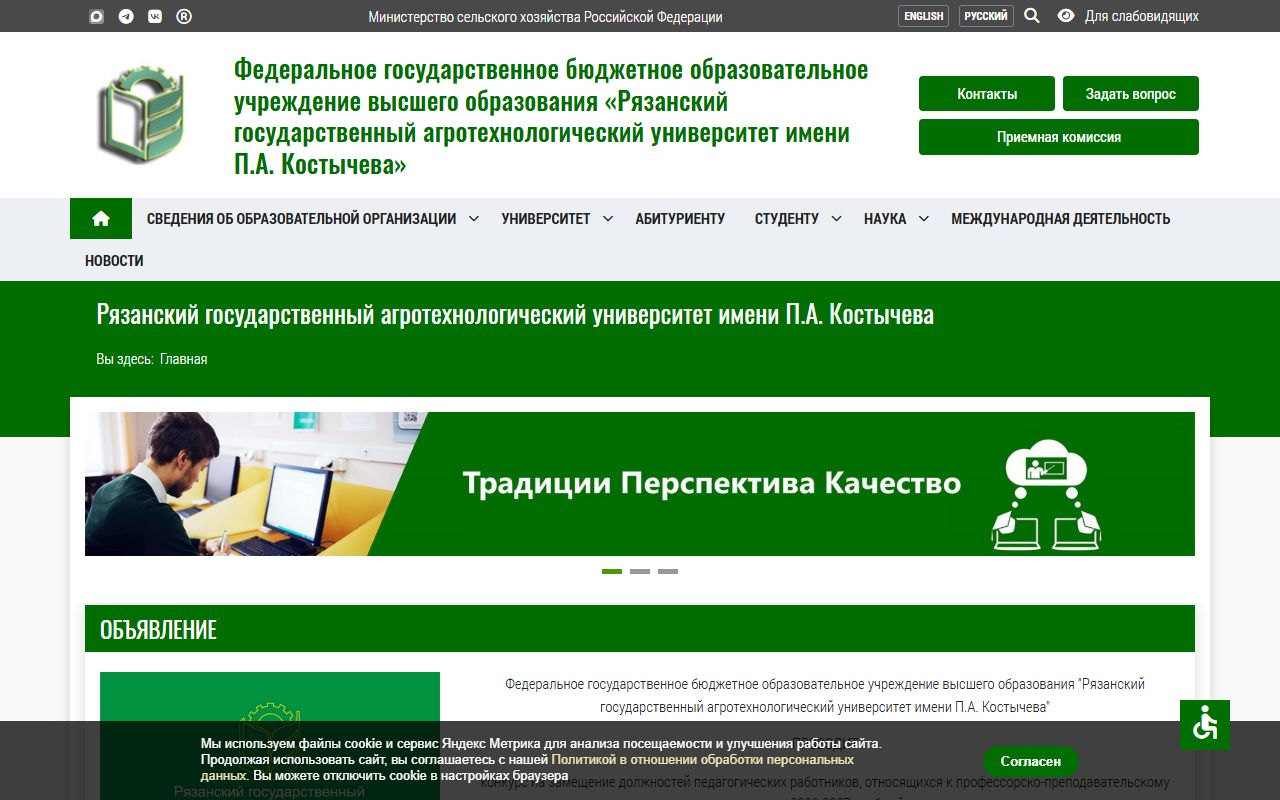Click the Задать вопрос button
This screenshot has height=800, width=1280.
(1131, 94)
